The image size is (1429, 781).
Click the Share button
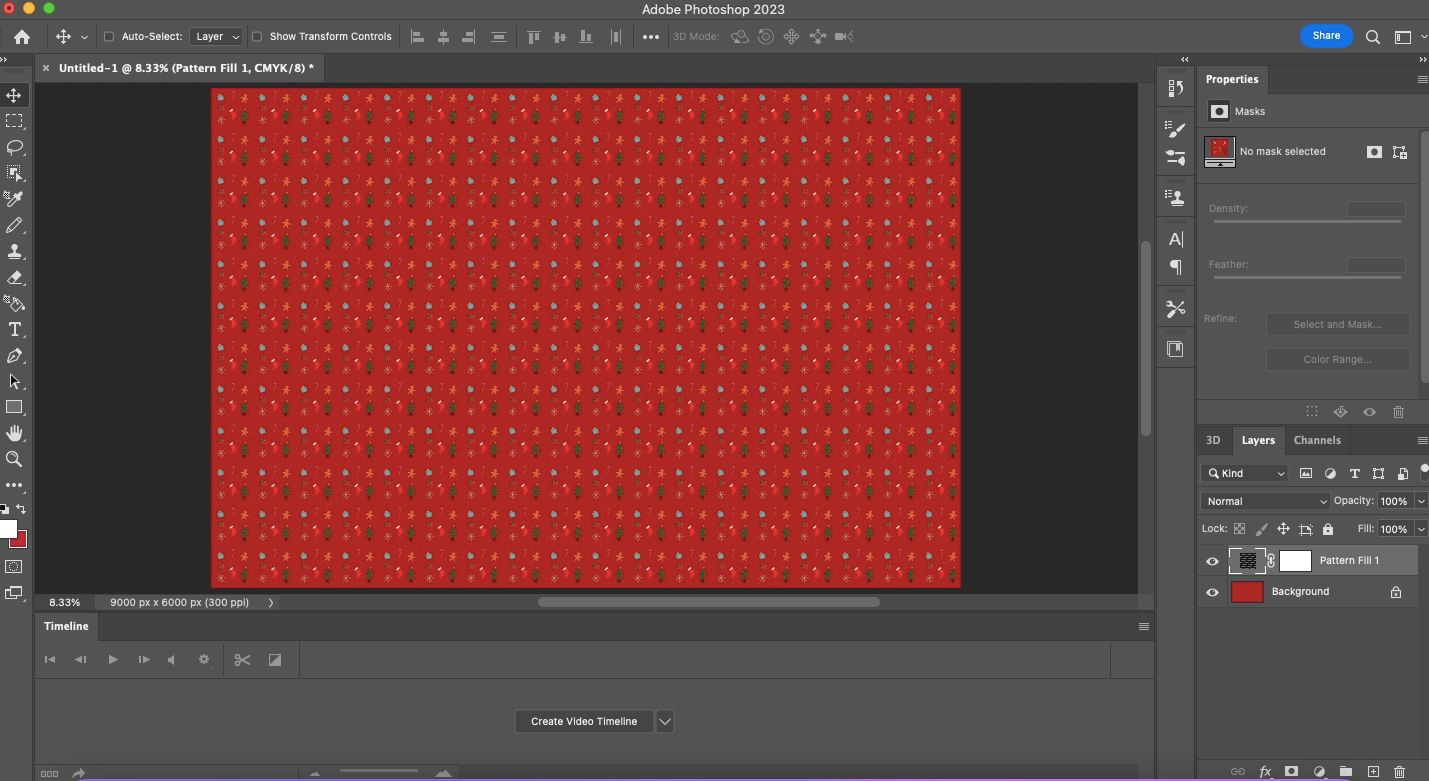(1325, 36)
